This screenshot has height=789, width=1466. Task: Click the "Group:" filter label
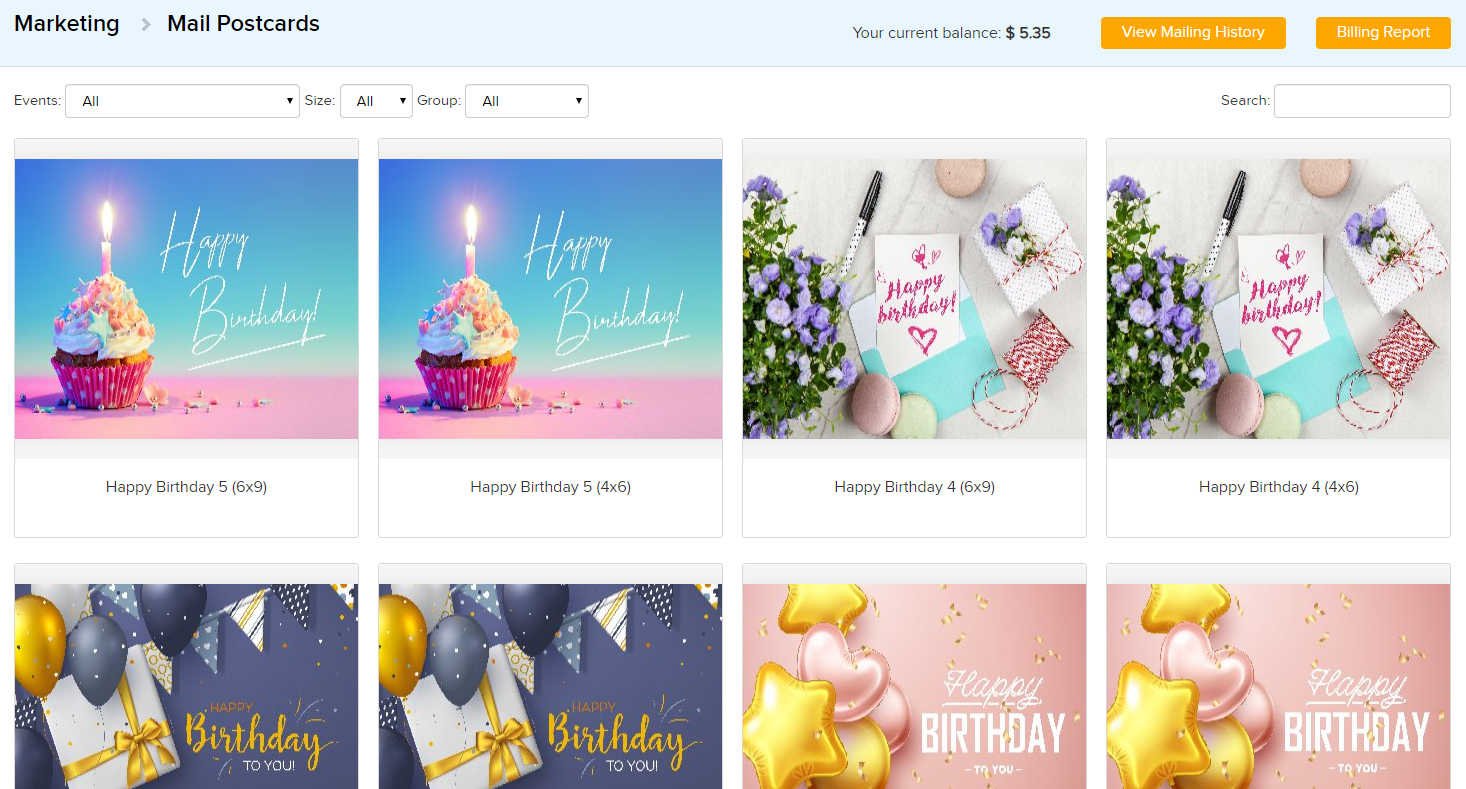click(x=439, y=101)
